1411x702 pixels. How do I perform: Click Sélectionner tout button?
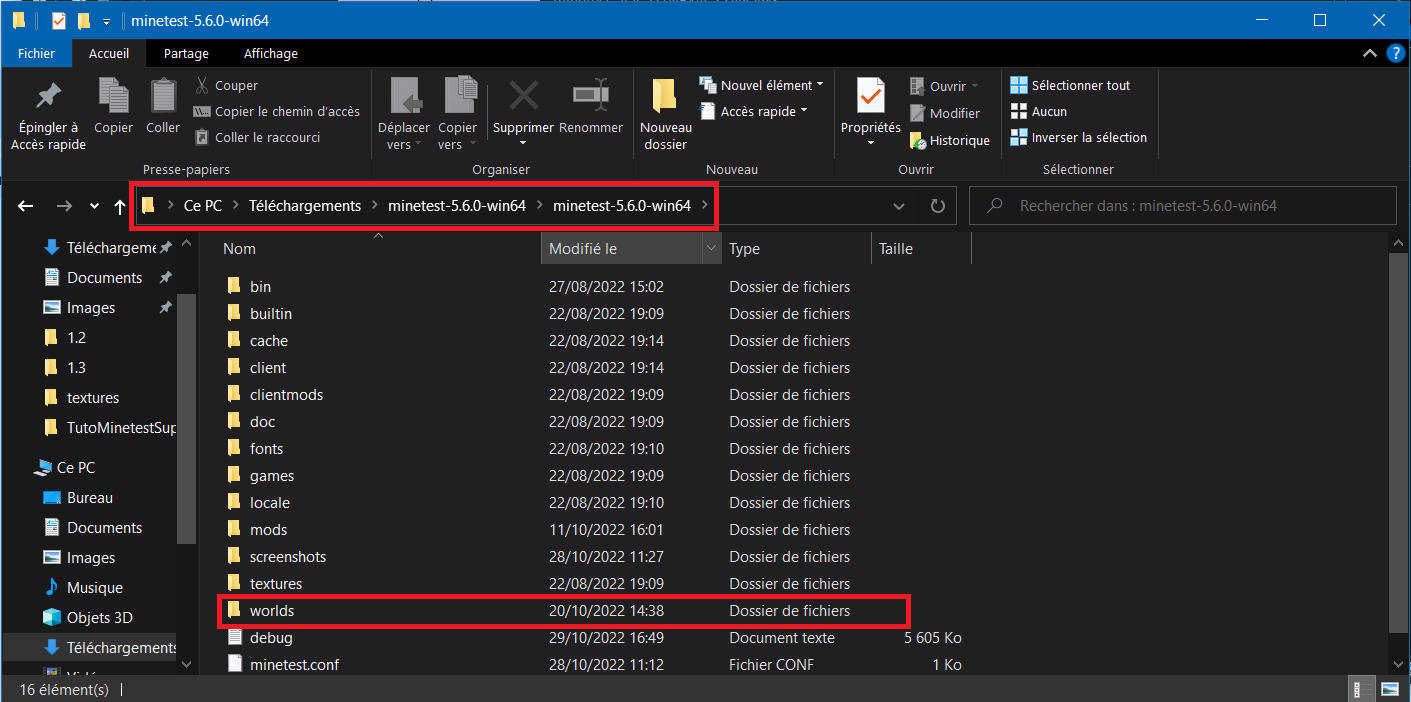(x=1080, y=85)
